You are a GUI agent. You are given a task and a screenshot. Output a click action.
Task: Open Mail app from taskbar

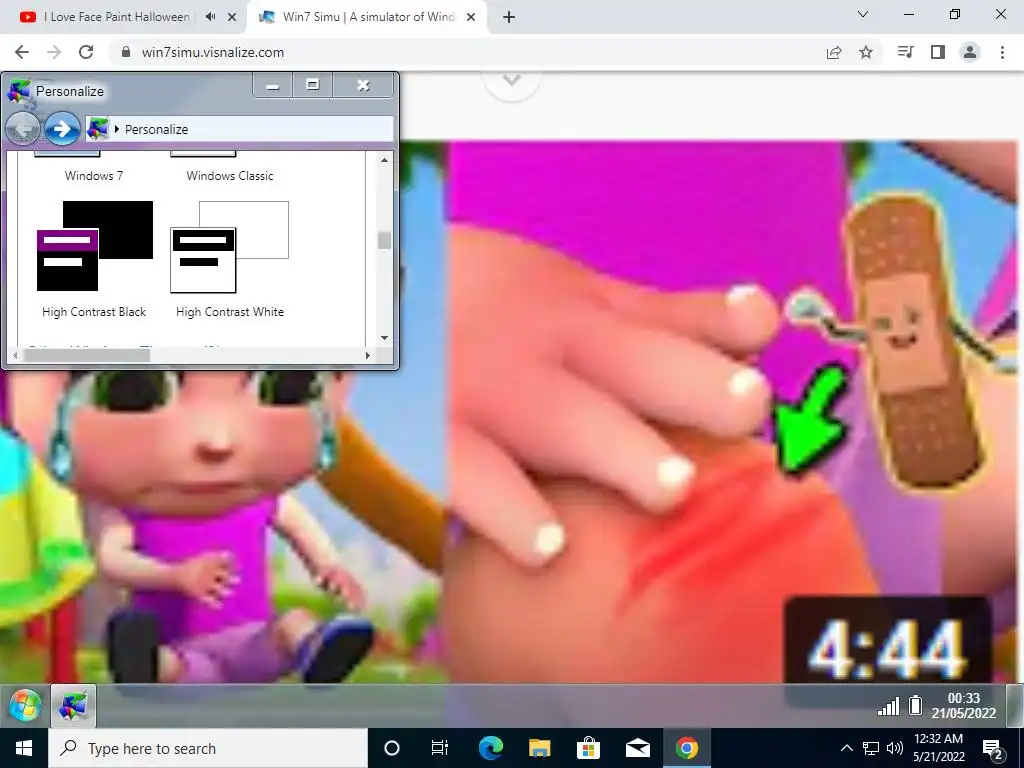tap(638, 748)
